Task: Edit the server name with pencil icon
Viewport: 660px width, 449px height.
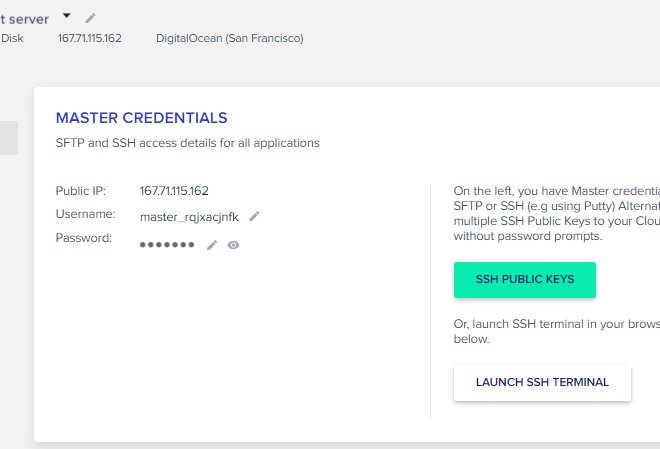Action: [x=90, y=18]
